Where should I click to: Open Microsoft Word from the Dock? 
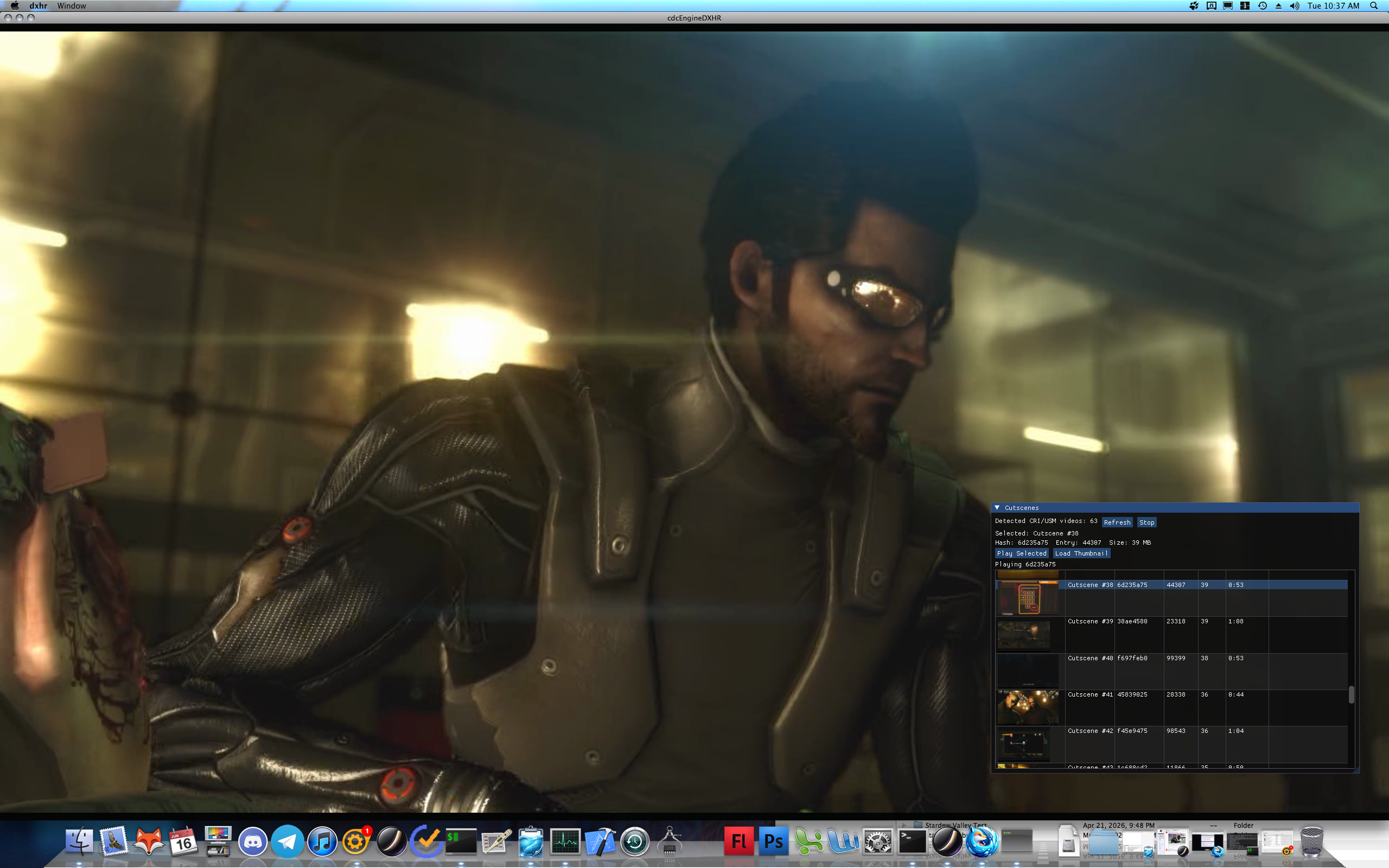[843, 841]
